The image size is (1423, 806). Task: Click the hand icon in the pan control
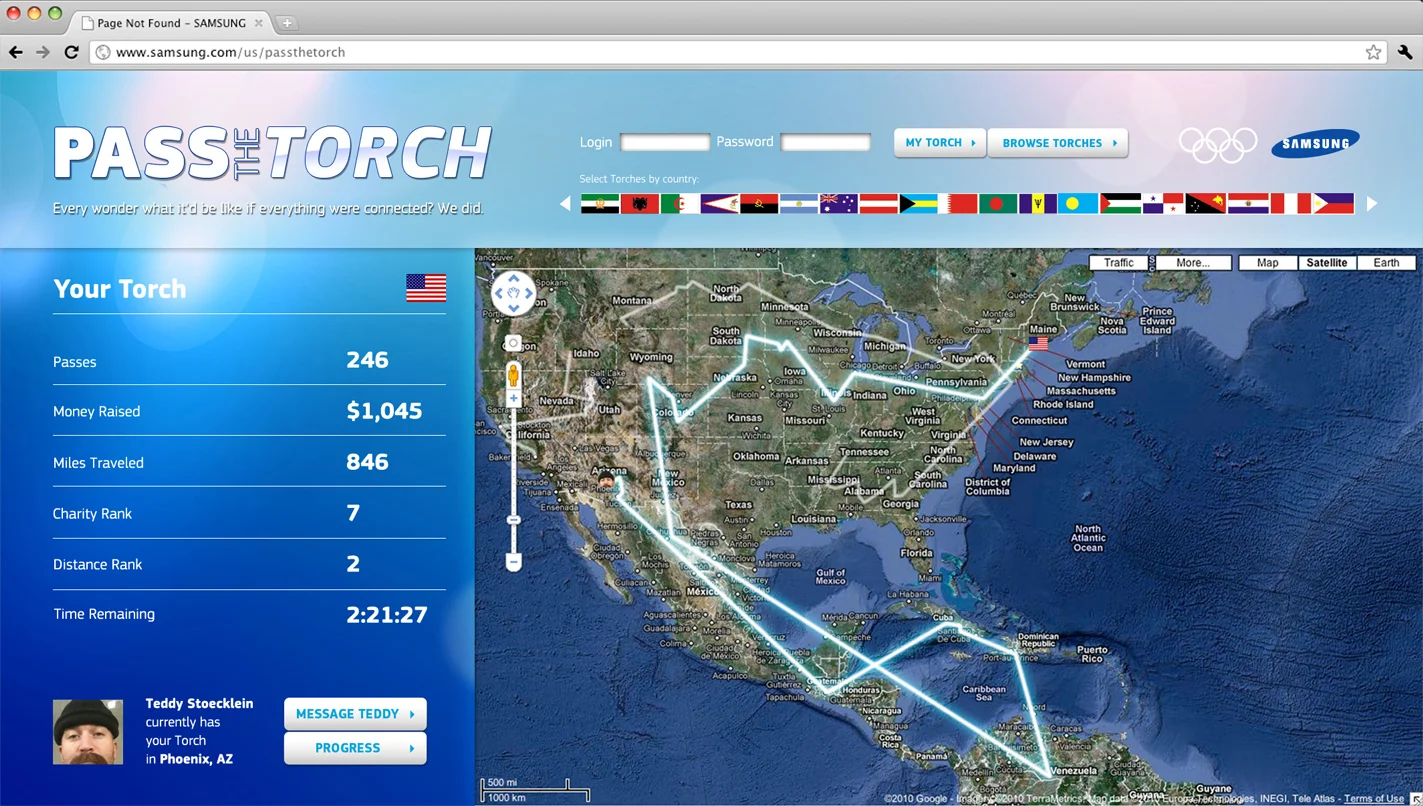point(513,294)
